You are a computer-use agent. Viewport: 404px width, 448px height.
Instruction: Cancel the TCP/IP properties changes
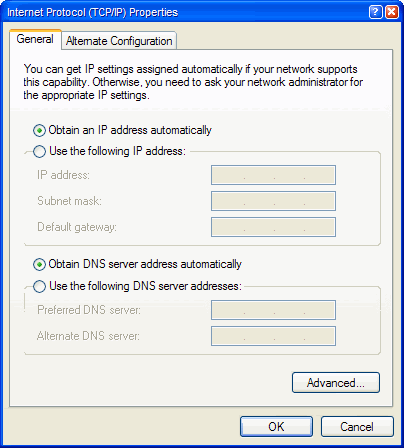[x=357, y=426]
